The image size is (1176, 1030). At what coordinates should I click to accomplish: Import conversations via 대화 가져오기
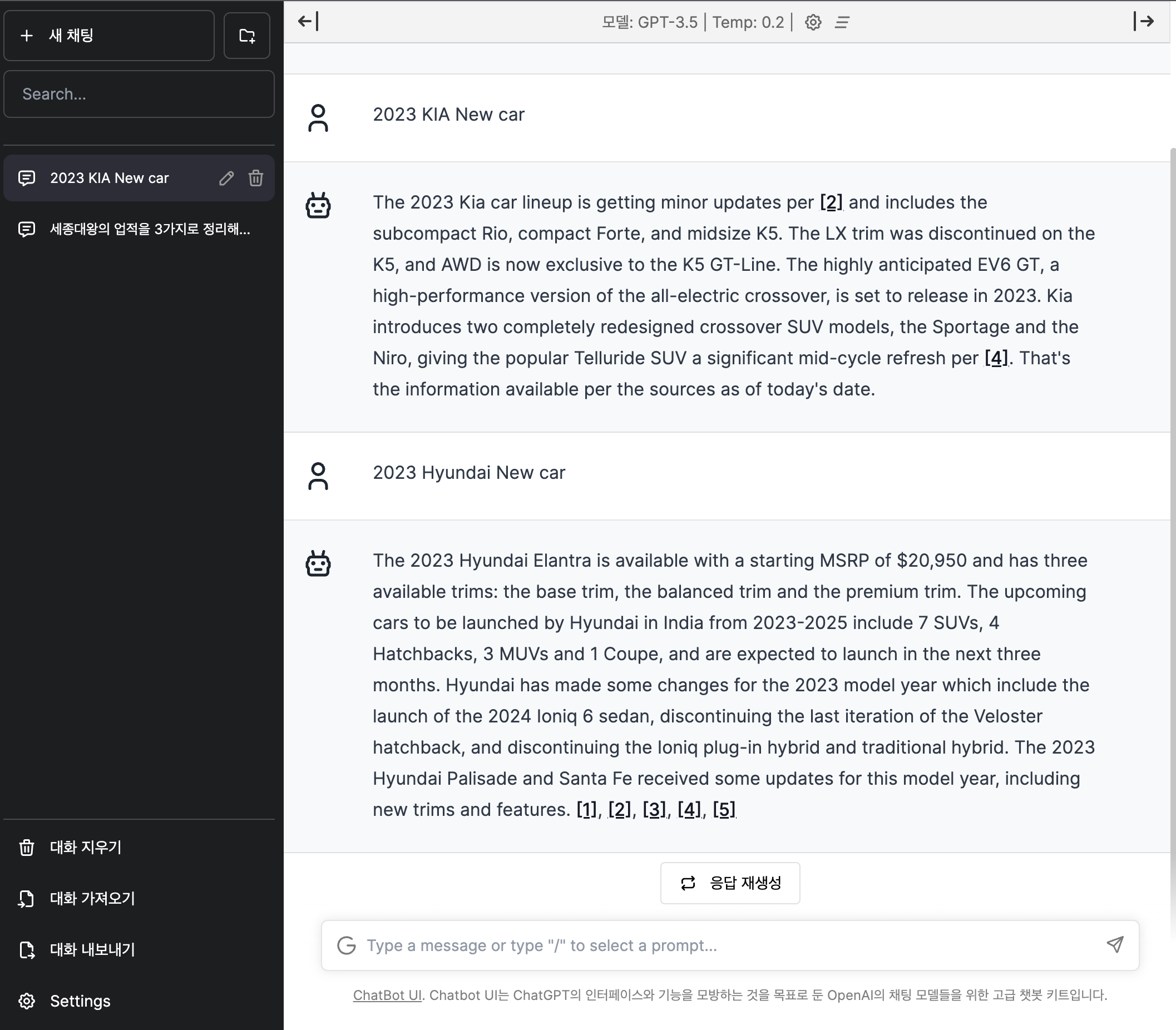pyautogui.click(x=92, y=898)
